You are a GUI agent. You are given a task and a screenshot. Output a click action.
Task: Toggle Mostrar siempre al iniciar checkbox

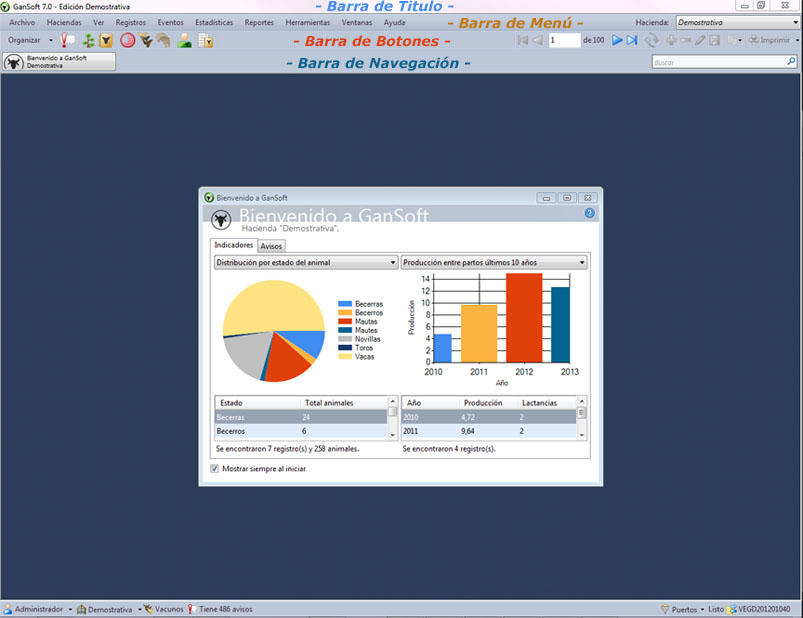tap(215, 468)
